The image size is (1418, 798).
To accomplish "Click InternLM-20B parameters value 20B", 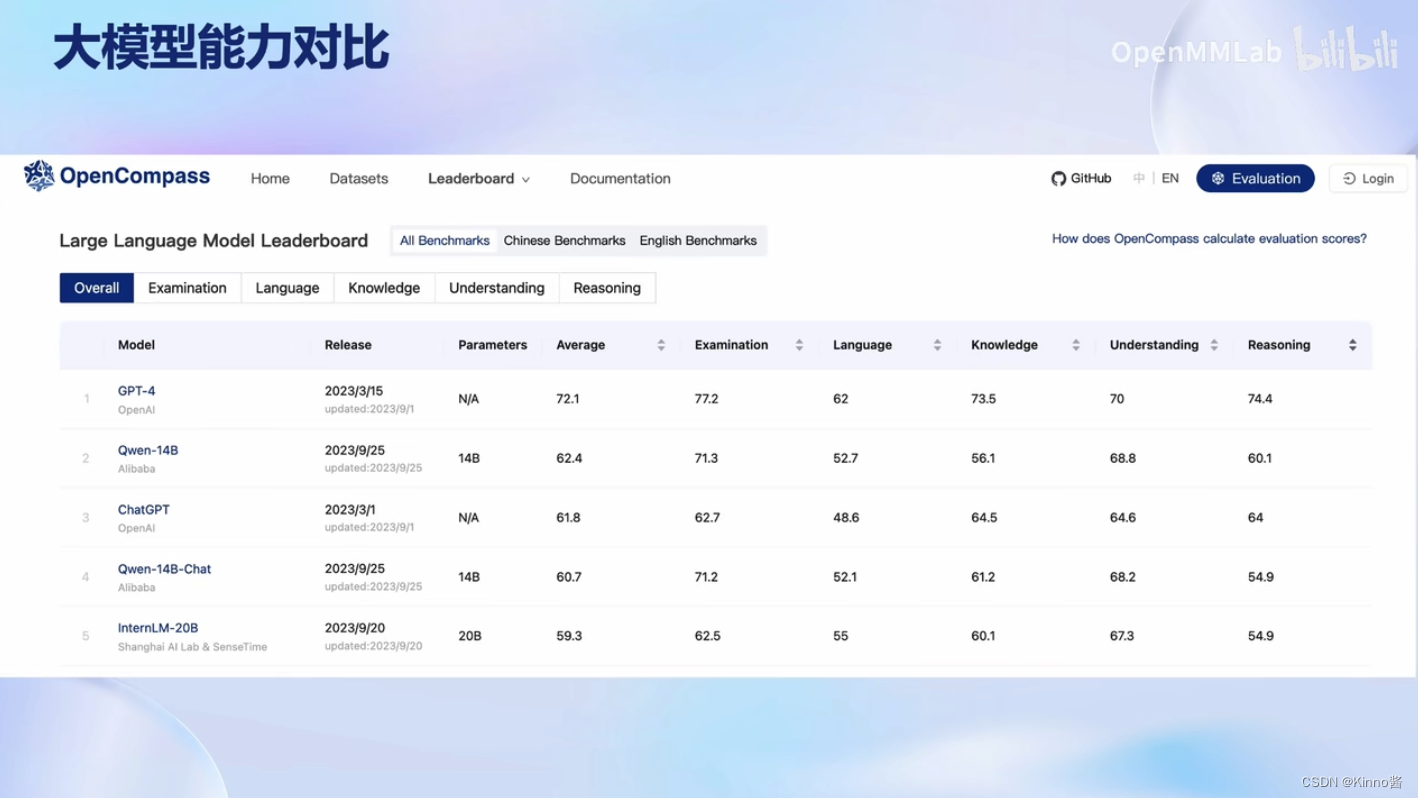I will tap(470, 636).
